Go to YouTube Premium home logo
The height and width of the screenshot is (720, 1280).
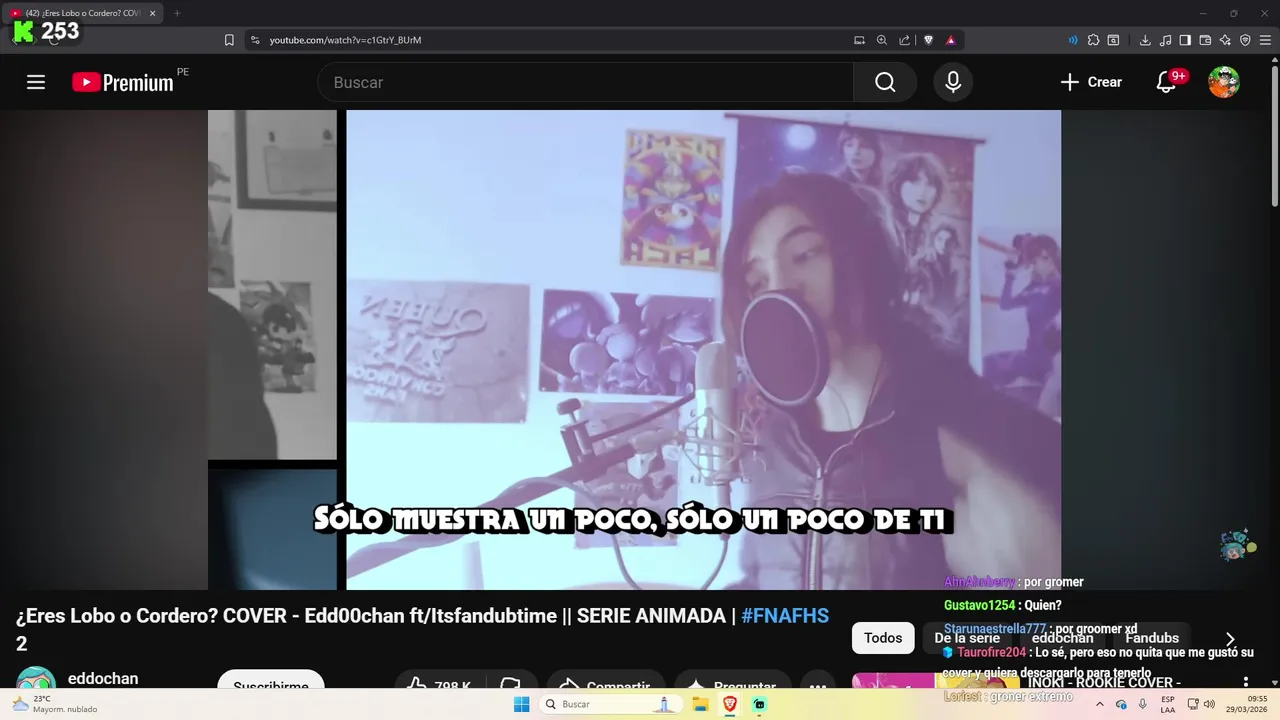click(123, 82)
